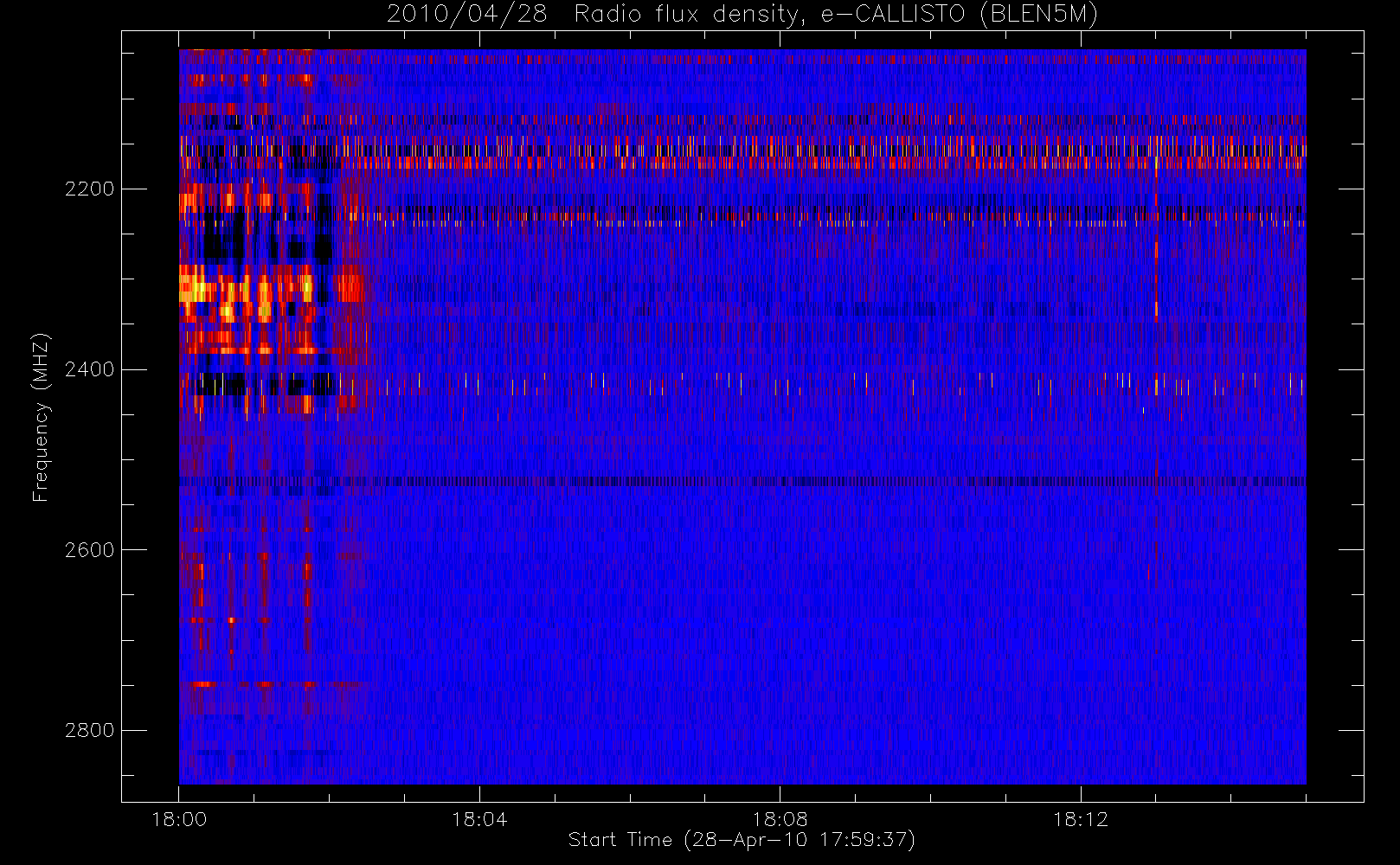Screen dimensions: 1400x865
Task: Click the 18:08 time tick label
Action: pyautogui.click(x=780, y=819)
